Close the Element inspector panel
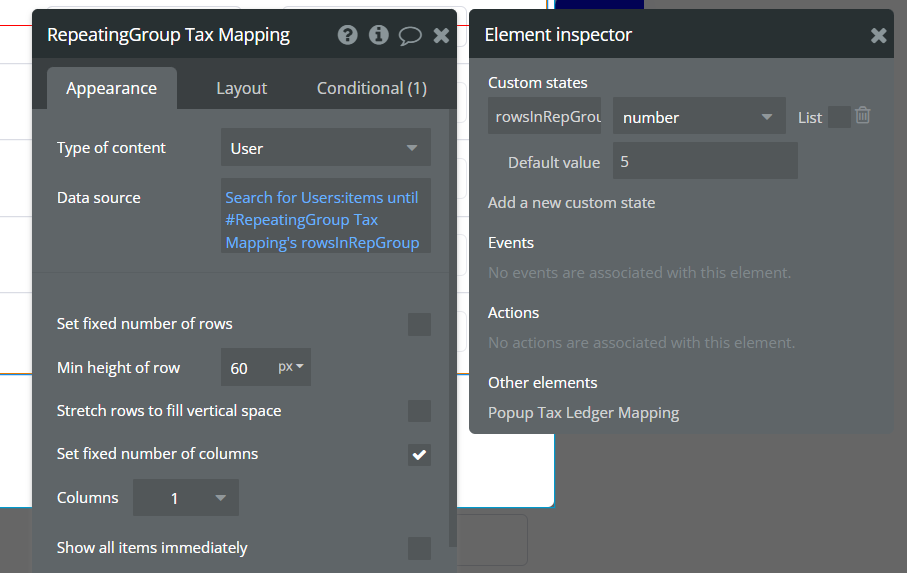 click(878, 35)
